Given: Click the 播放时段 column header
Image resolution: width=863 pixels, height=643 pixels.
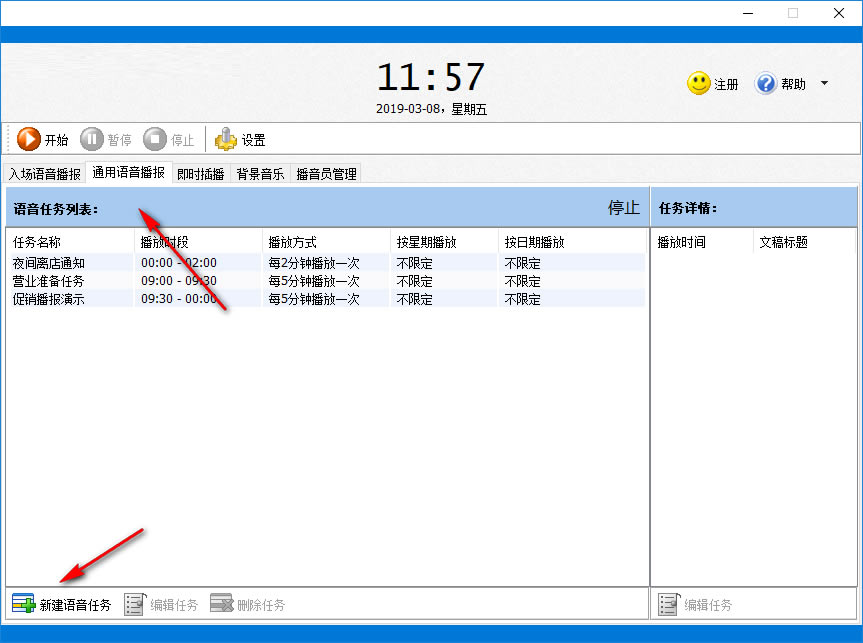Looking at the screenshot, I should pos(198,242).
